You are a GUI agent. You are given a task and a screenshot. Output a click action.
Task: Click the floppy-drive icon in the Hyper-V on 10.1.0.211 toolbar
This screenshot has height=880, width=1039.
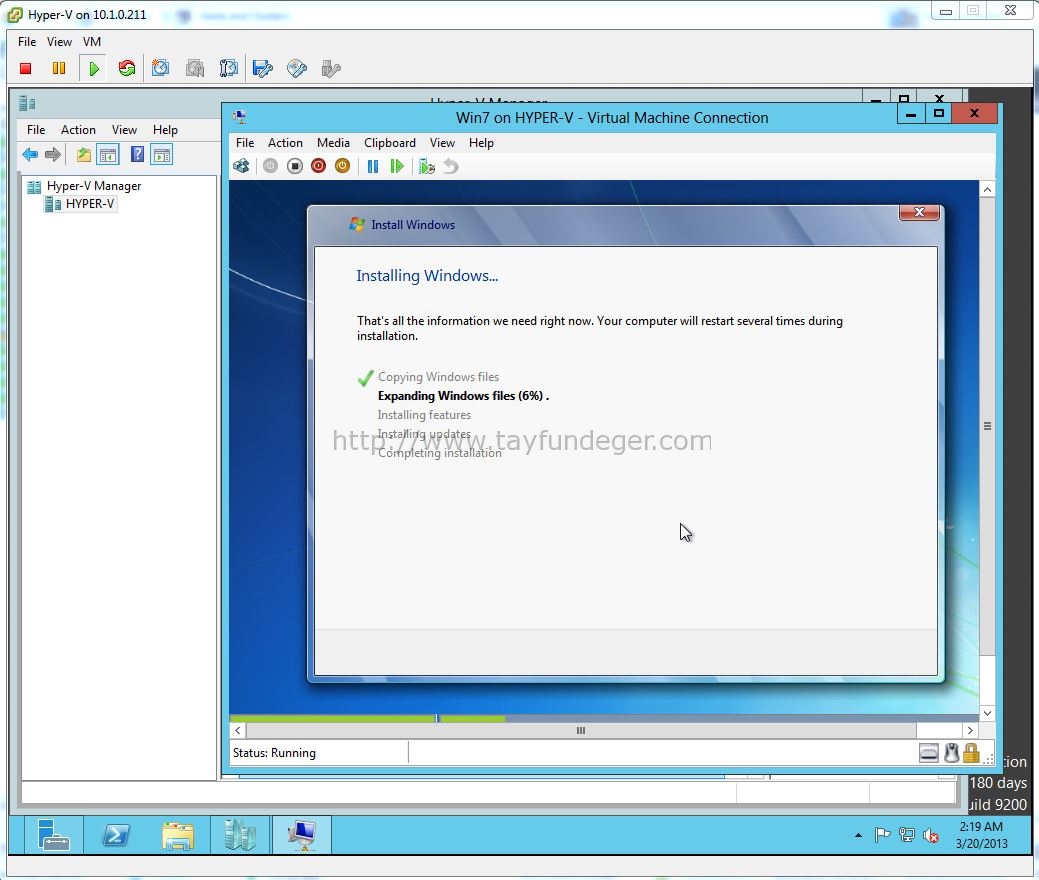263,68
